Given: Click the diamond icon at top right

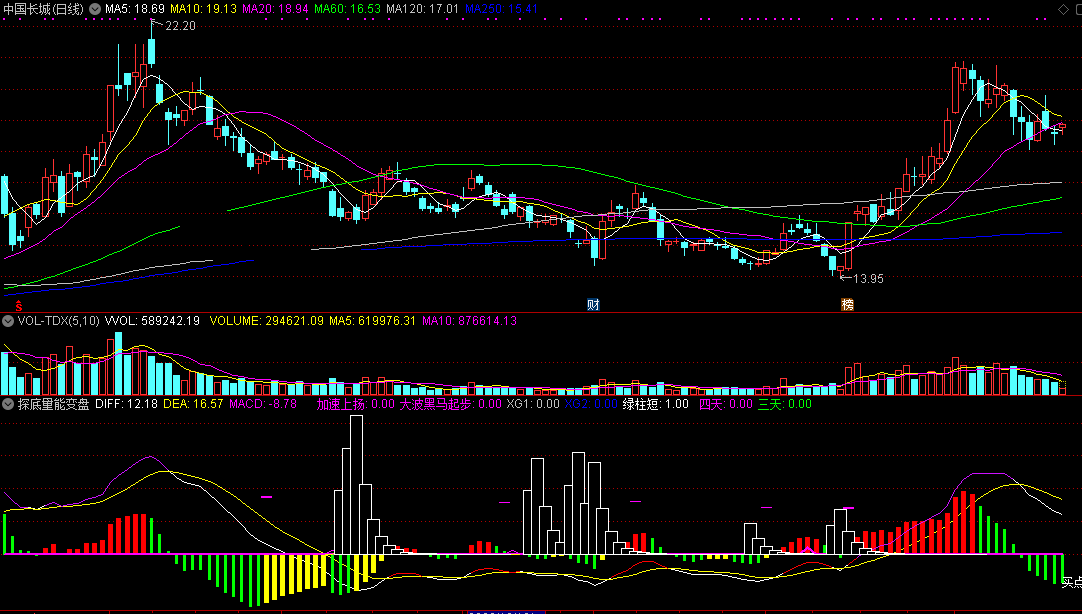Looking at the screenshot, I should click(1063, 9).
